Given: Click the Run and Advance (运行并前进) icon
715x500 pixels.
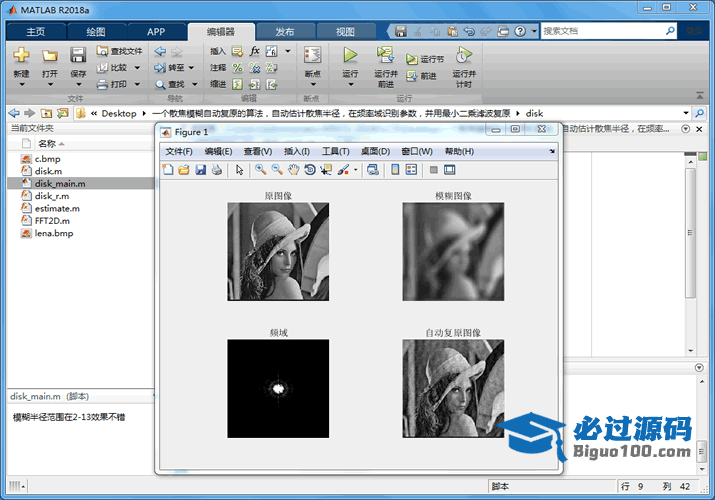Looking at the screenshot, I should 385,56.
